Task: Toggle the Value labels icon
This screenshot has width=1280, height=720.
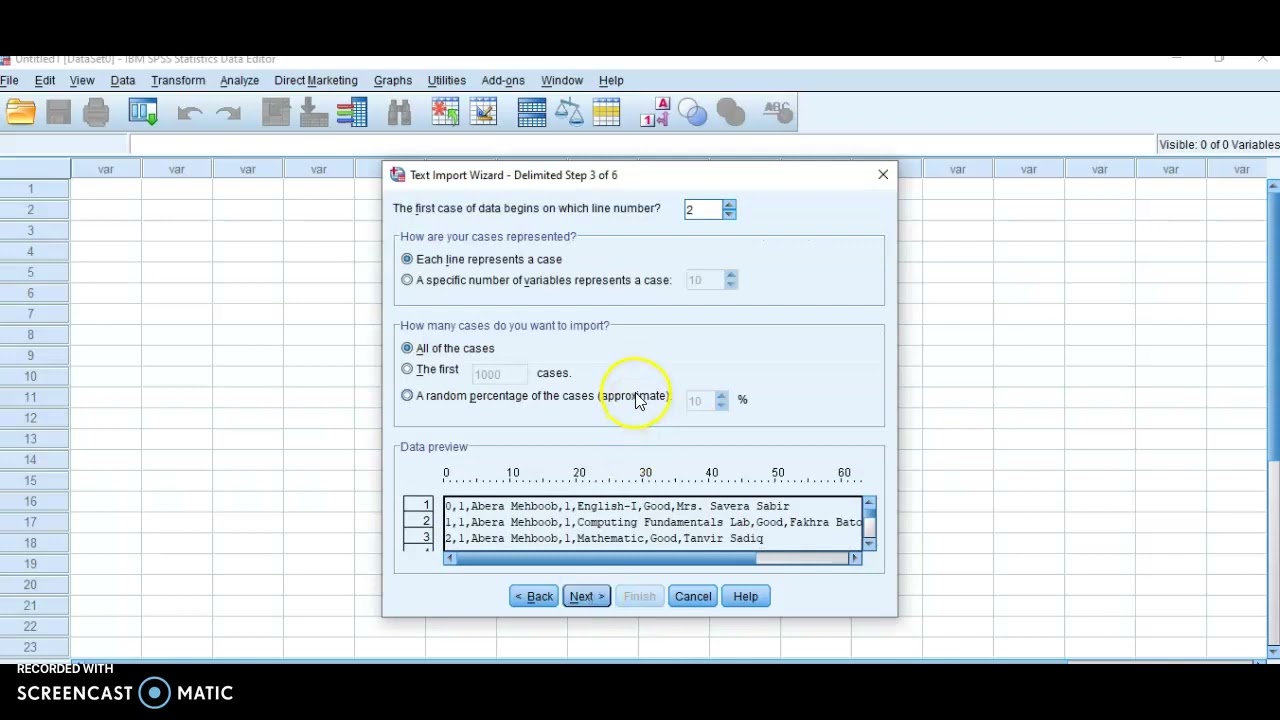Action: click(655, 112)
